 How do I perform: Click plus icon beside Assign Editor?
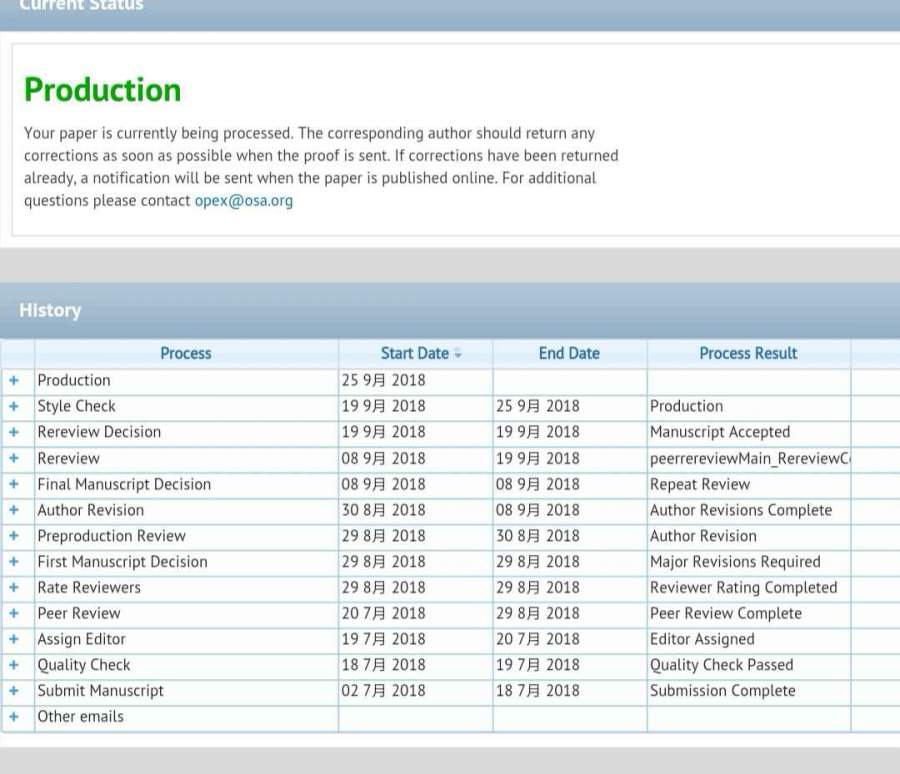pyautogui.click(x=14, y=640)
